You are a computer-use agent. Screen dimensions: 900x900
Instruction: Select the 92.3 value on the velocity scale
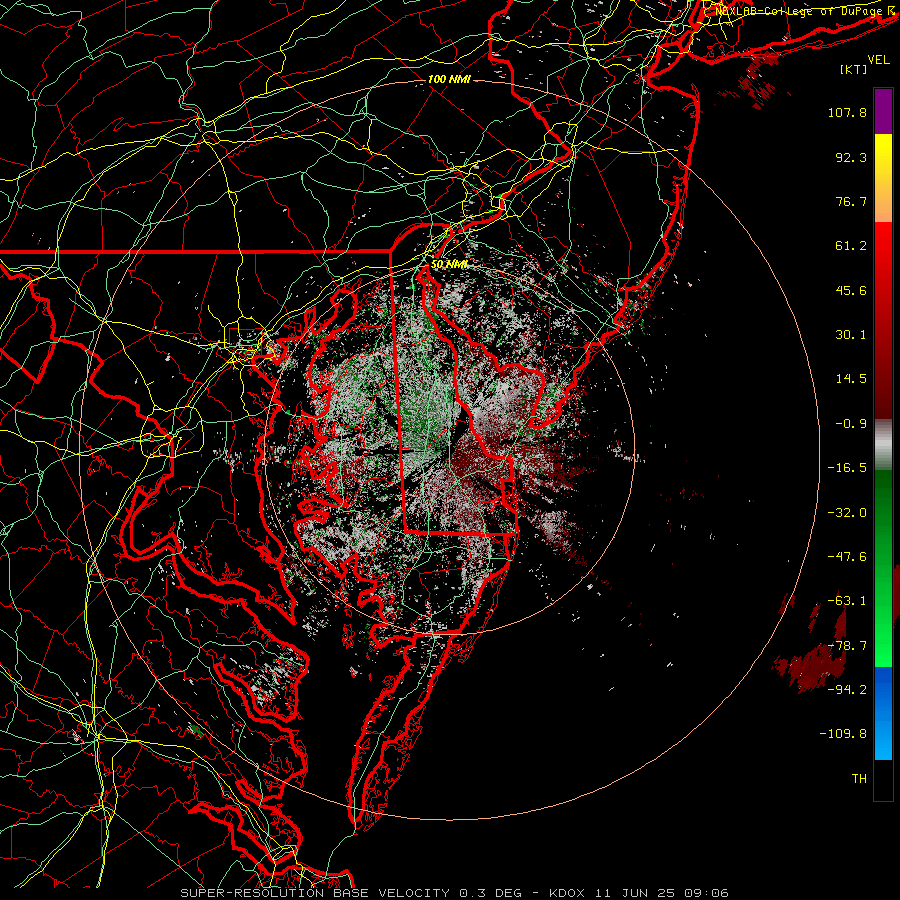tap(851, 157)
